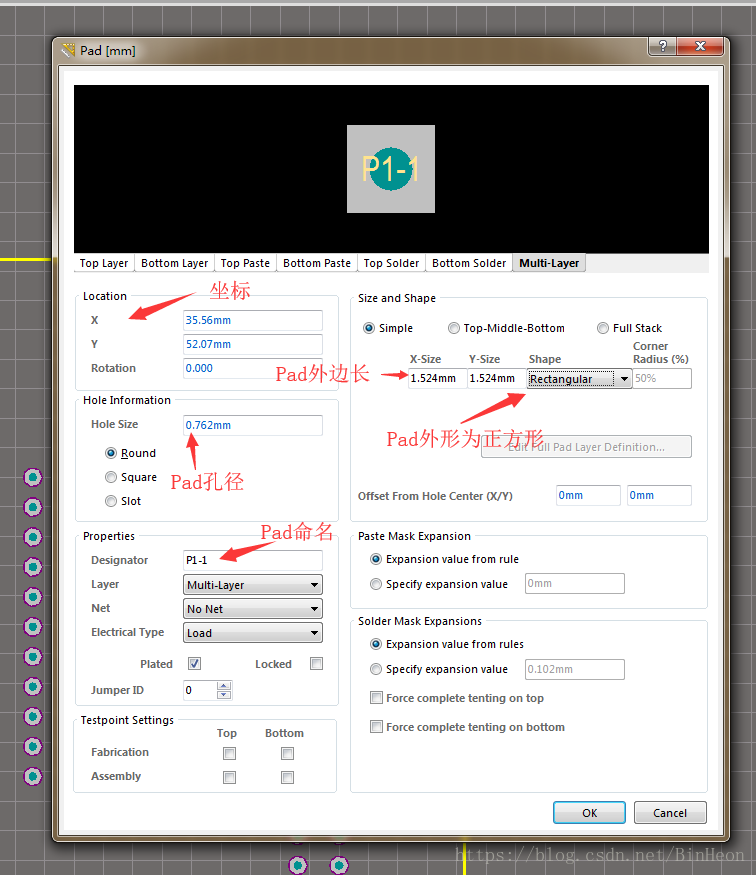
Task: Click the P1-1 pad preview graphic
Action: tap(391, 169)
